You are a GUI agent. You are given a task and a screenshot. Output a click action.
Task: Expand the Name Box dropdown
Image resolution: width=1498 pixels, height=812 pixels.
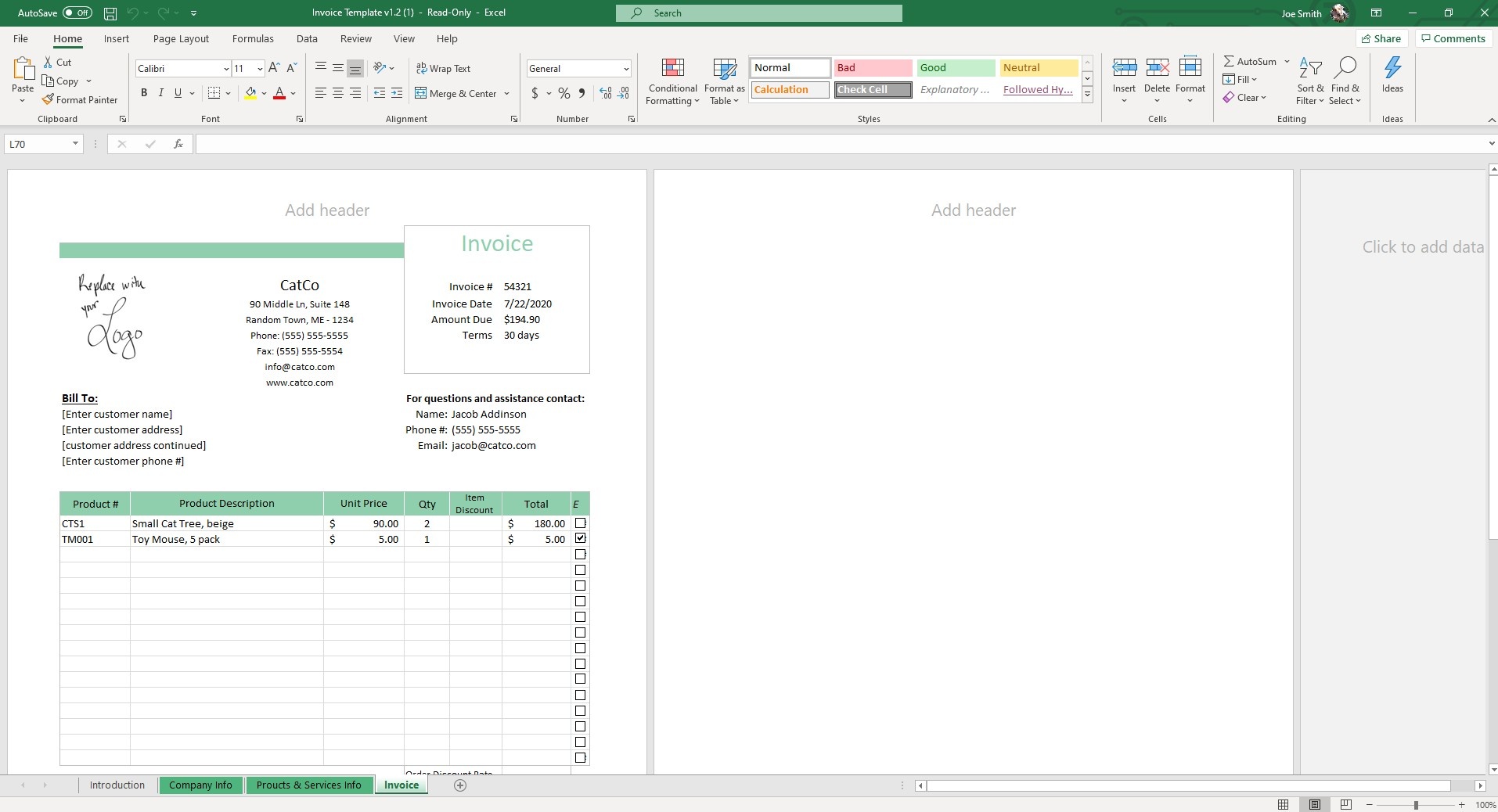point(75,144)
